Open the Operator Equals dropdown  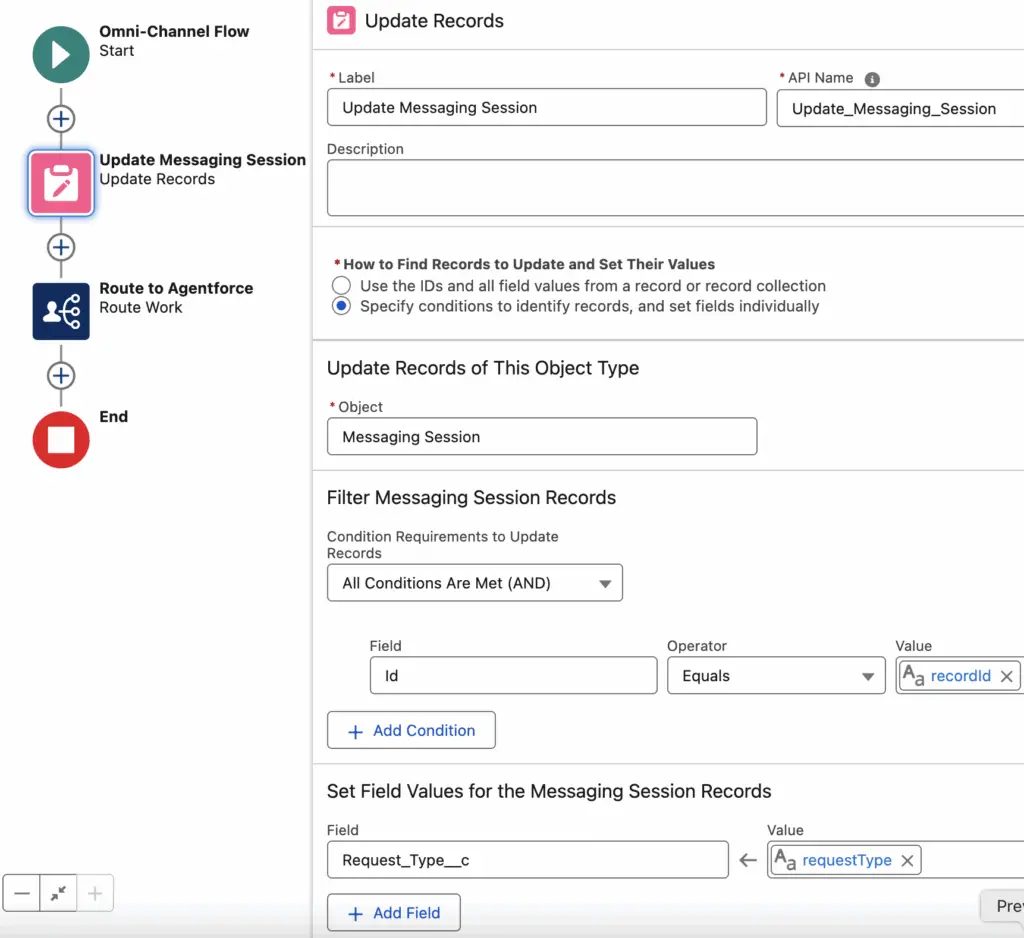[x=776, y=675]
